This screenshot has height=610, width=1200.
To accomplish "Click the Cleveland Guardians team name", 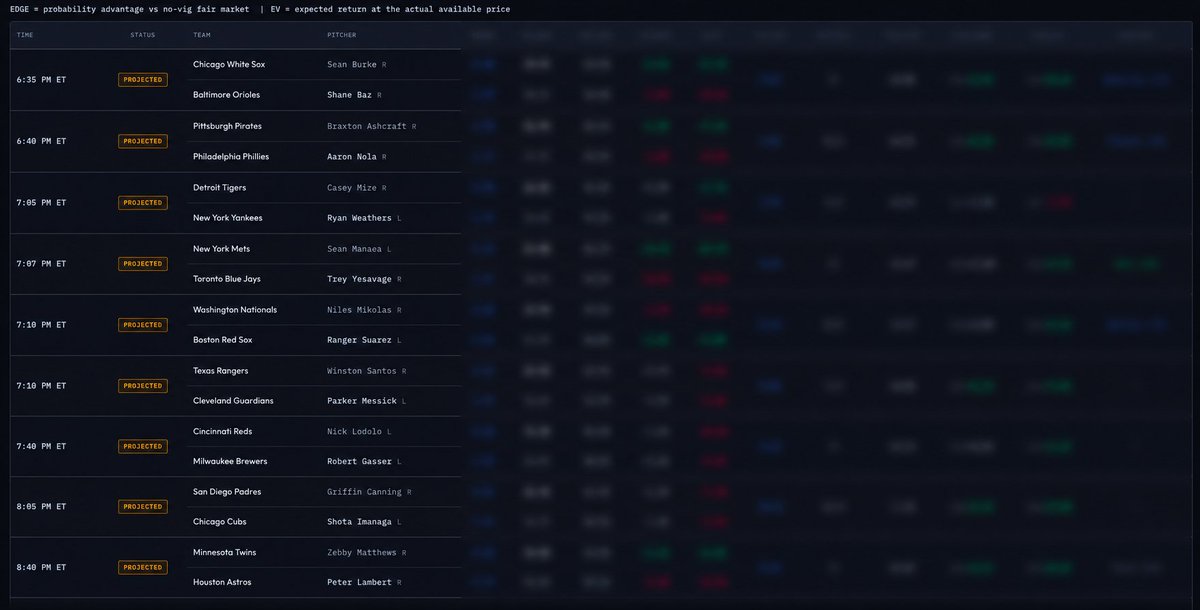I will pyautogui.click(x=233, y=401).
